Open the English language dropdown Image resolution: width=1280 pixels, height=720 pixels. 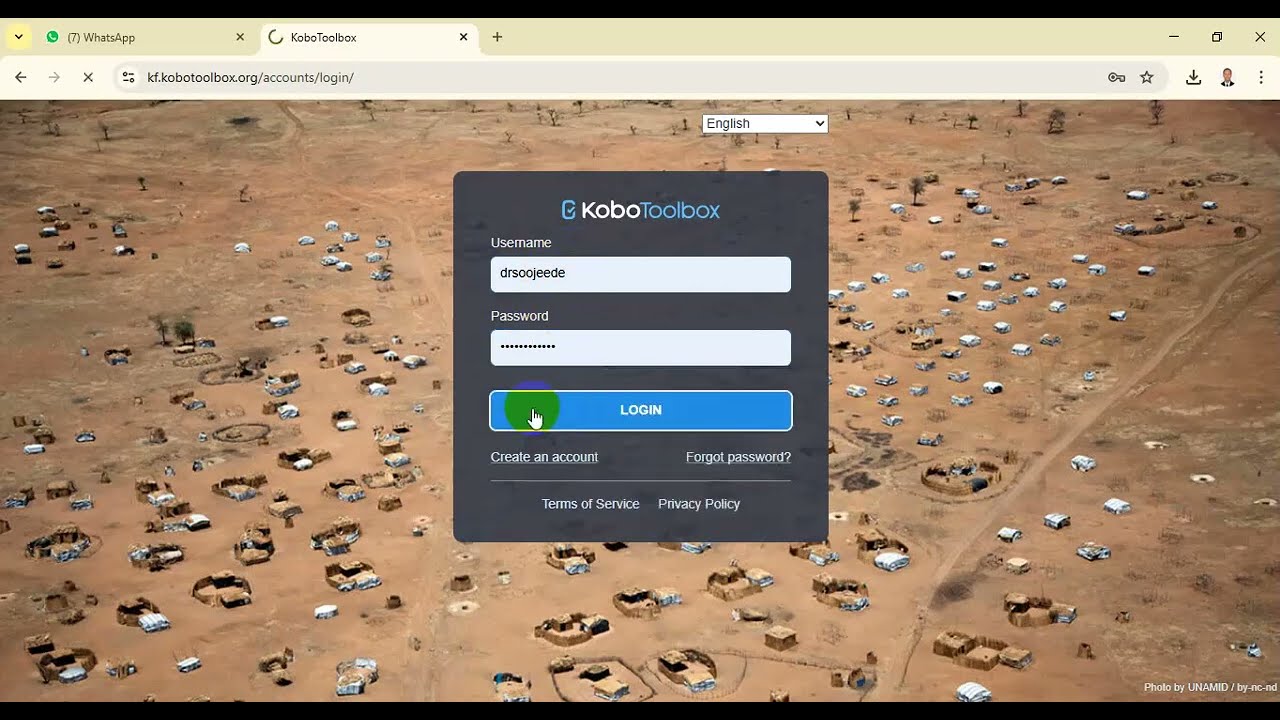[765, 124]
